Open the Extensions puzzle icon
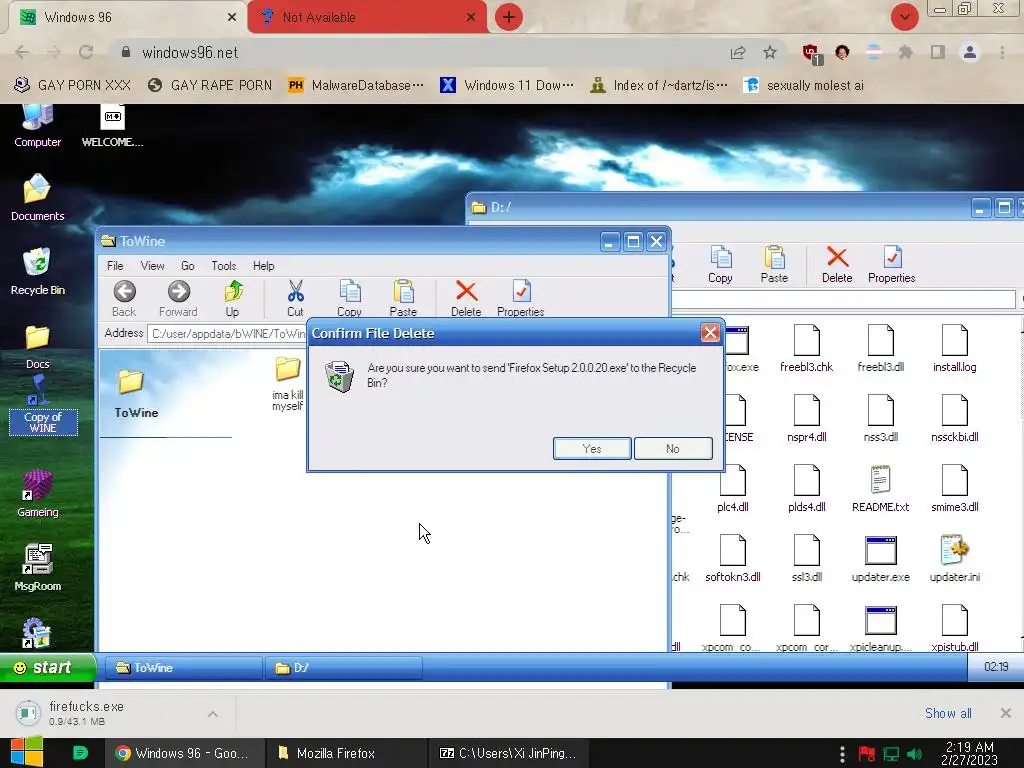Image resolution: width=1024 pixels, height=768 pixels. [x=905, y=52]
